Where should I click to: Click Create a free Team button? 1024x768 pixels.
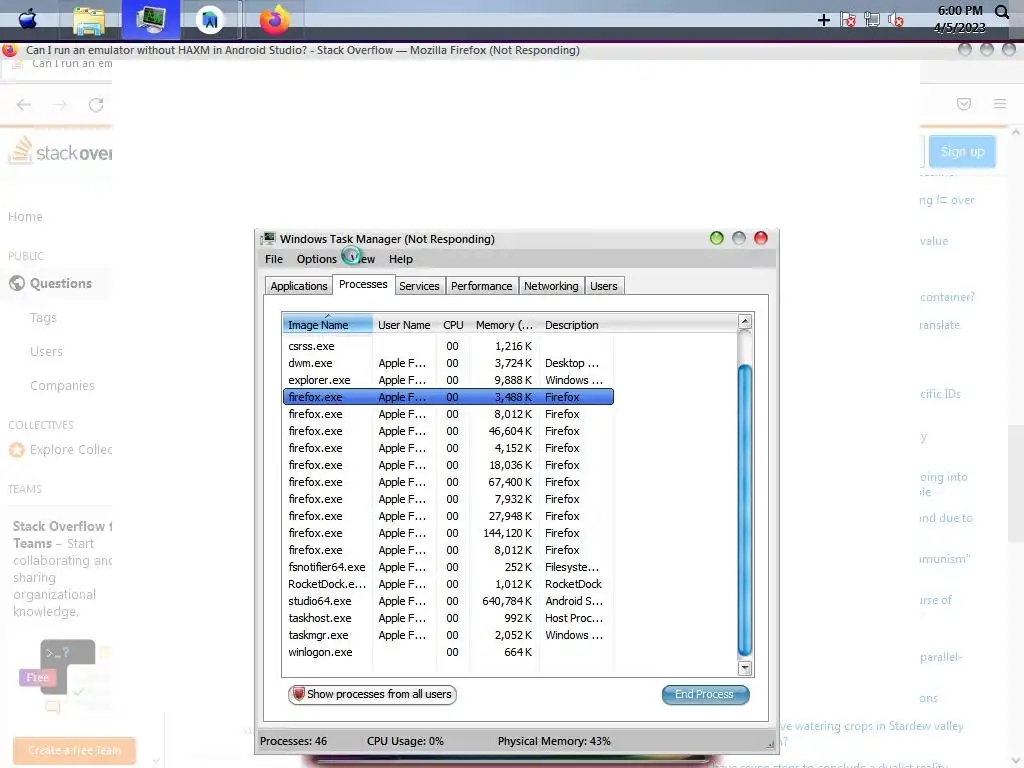point(74,750)
